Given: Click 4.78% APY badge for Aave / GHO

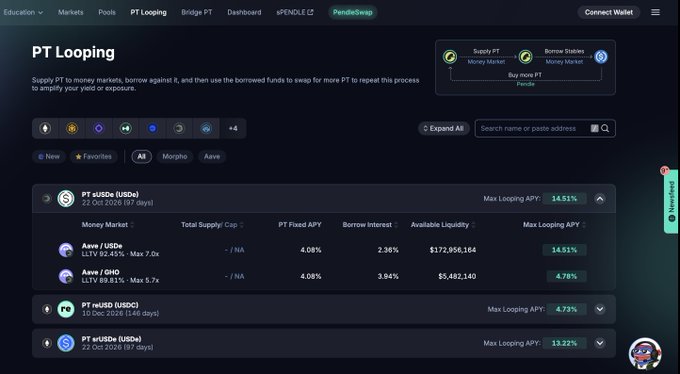Looking at the screenshot, I should coord(566,276).
